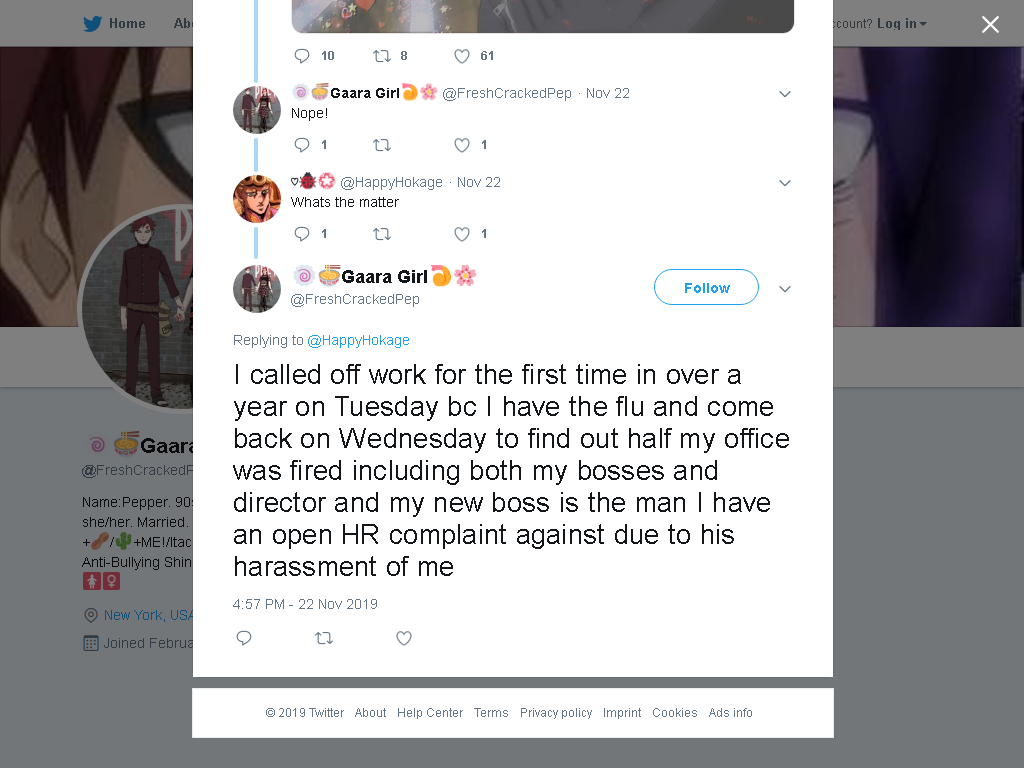Open the @HappyHokage mention link

[359, 340]
